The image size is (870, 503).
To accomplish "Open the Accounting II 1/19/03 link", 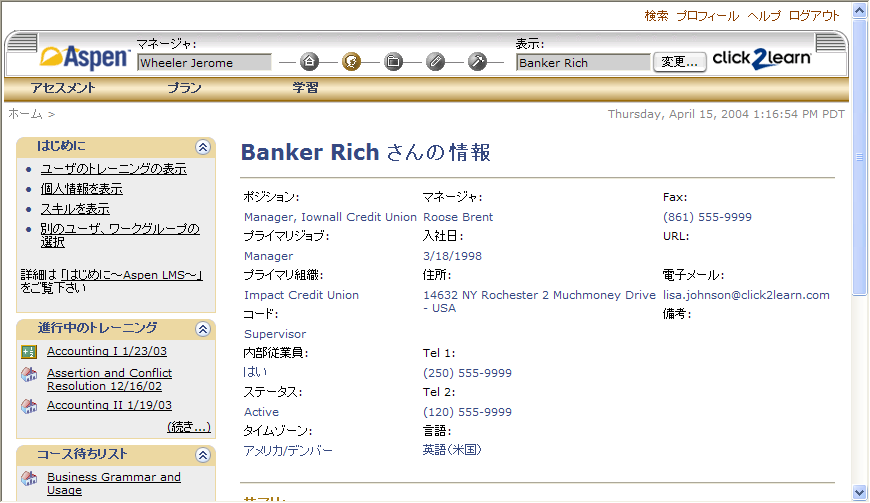I will click(109, 405).
